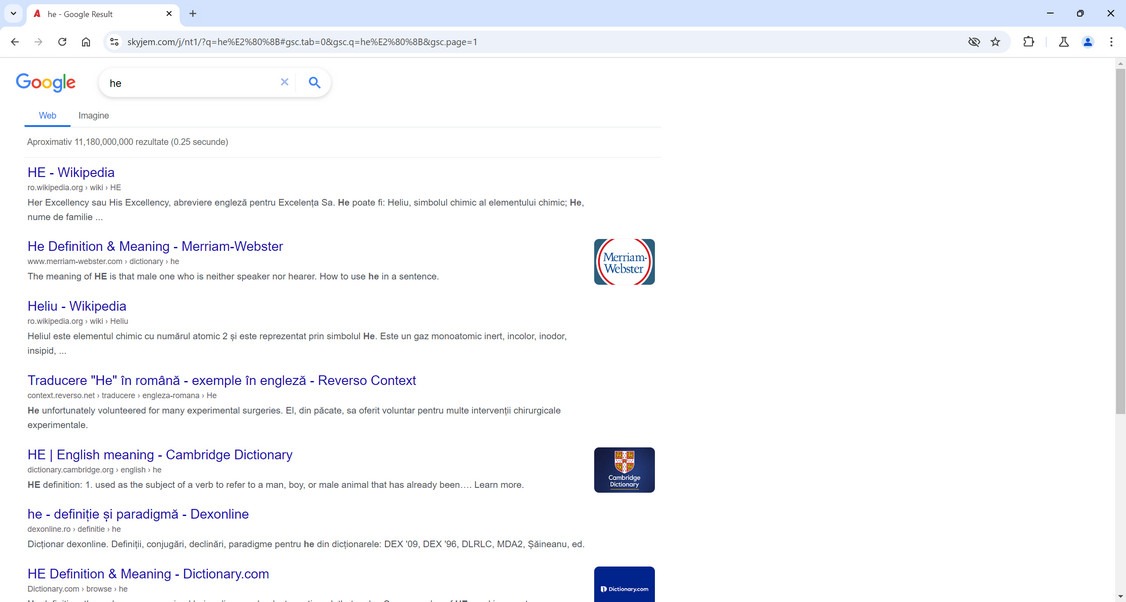This screenshot has height=602, width=1126.
Task: Open the Chrome profile avatar
Action: coord(1088,41)
